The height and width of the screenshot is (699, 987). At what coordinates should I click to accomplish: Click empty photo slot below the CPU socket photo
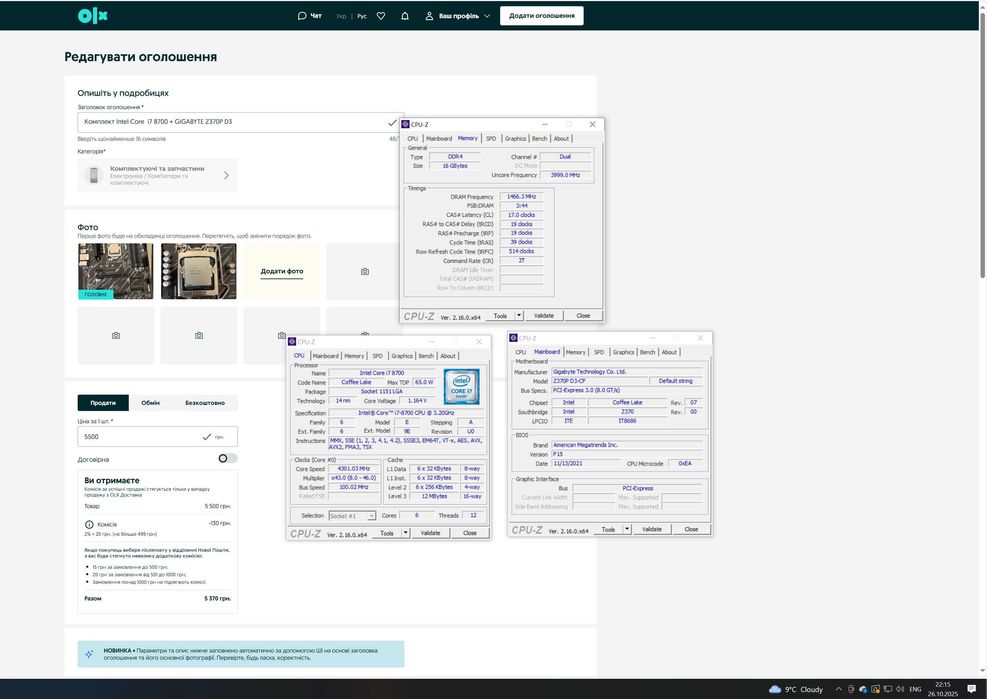pos(199,336)
